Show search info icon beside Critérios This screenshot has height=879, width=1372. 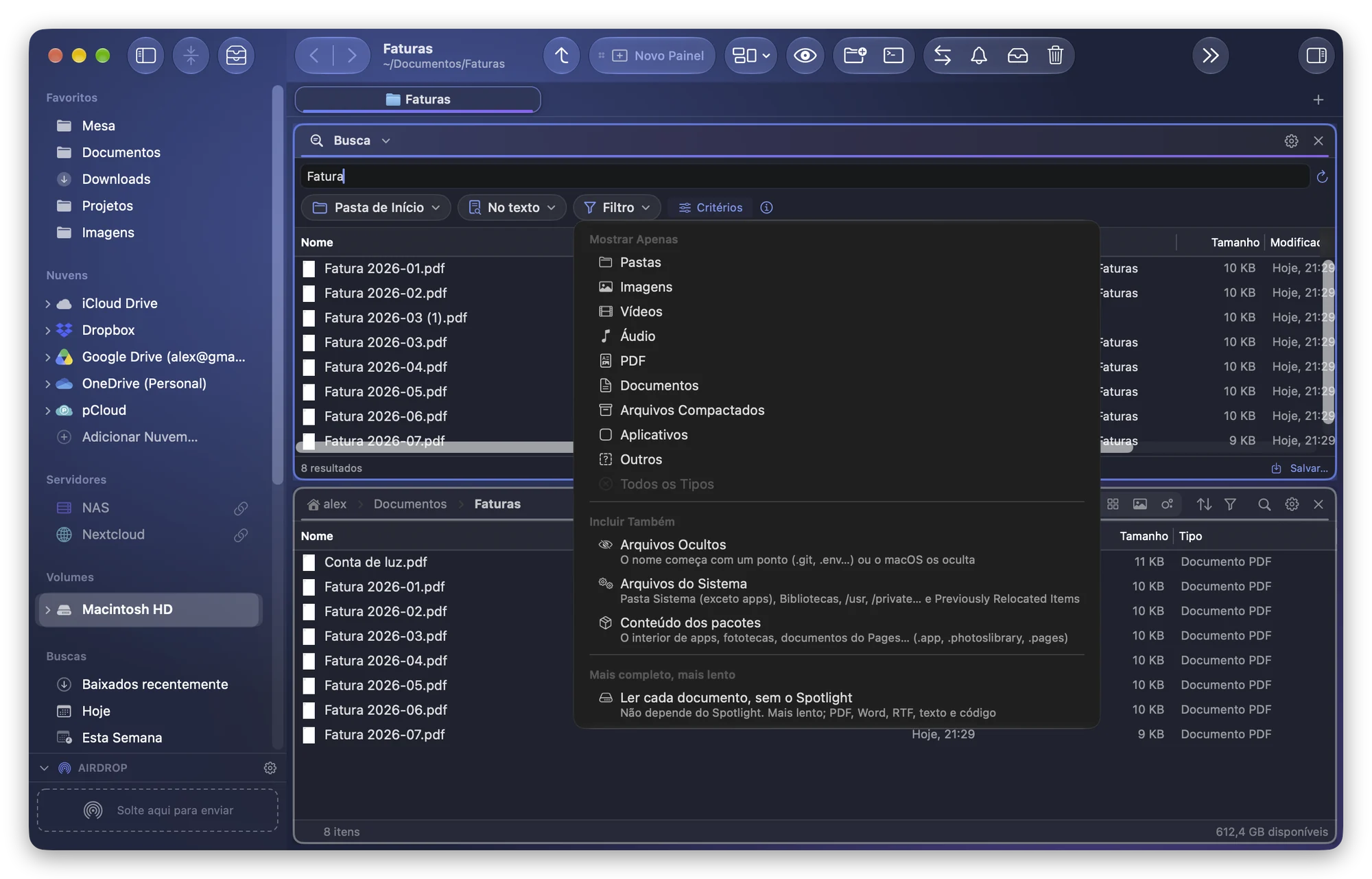(x=766, y=207)
